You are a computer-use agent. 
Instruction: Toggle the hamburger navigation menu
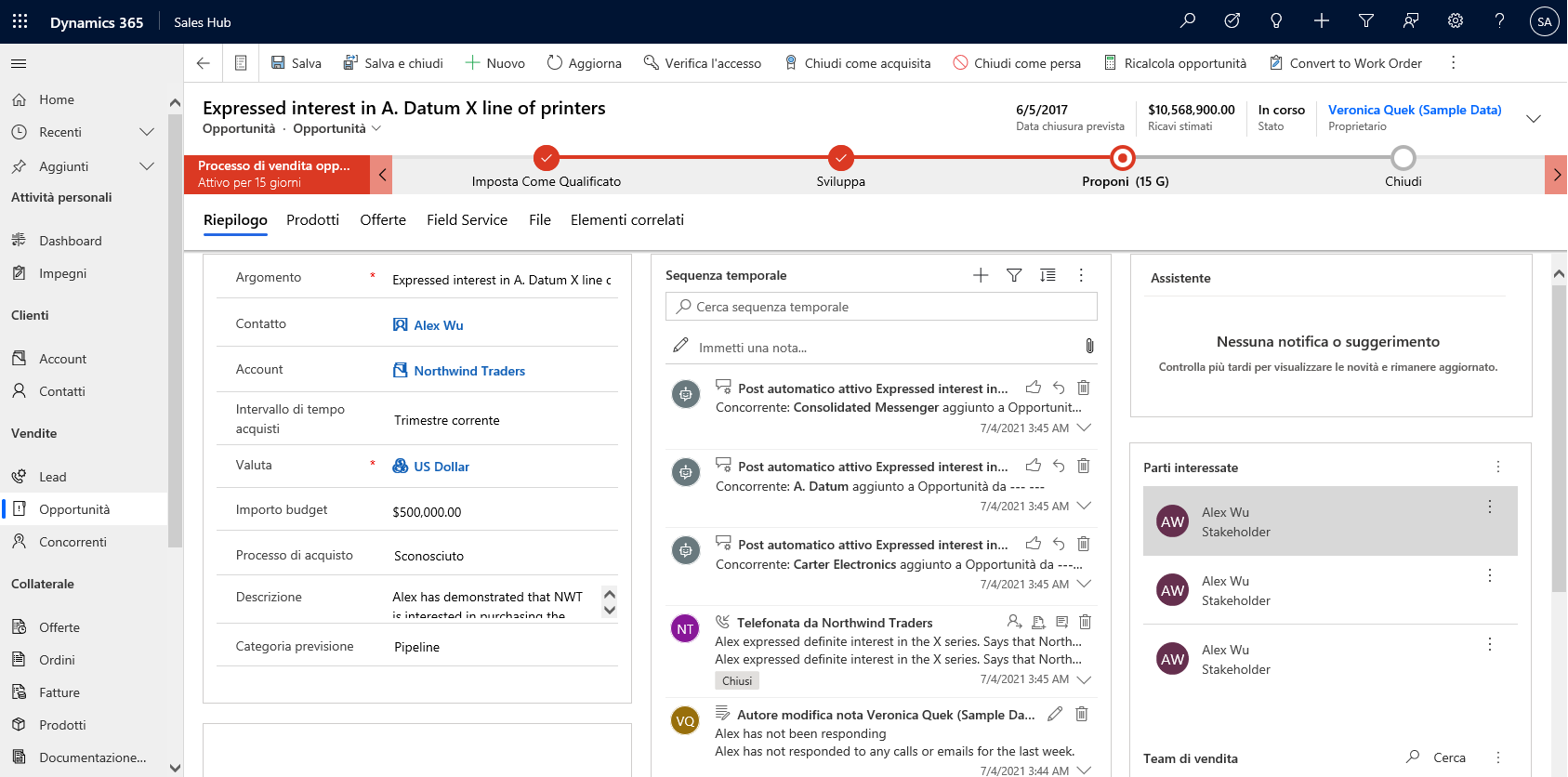pyautogui.click(x=19, y=63)
